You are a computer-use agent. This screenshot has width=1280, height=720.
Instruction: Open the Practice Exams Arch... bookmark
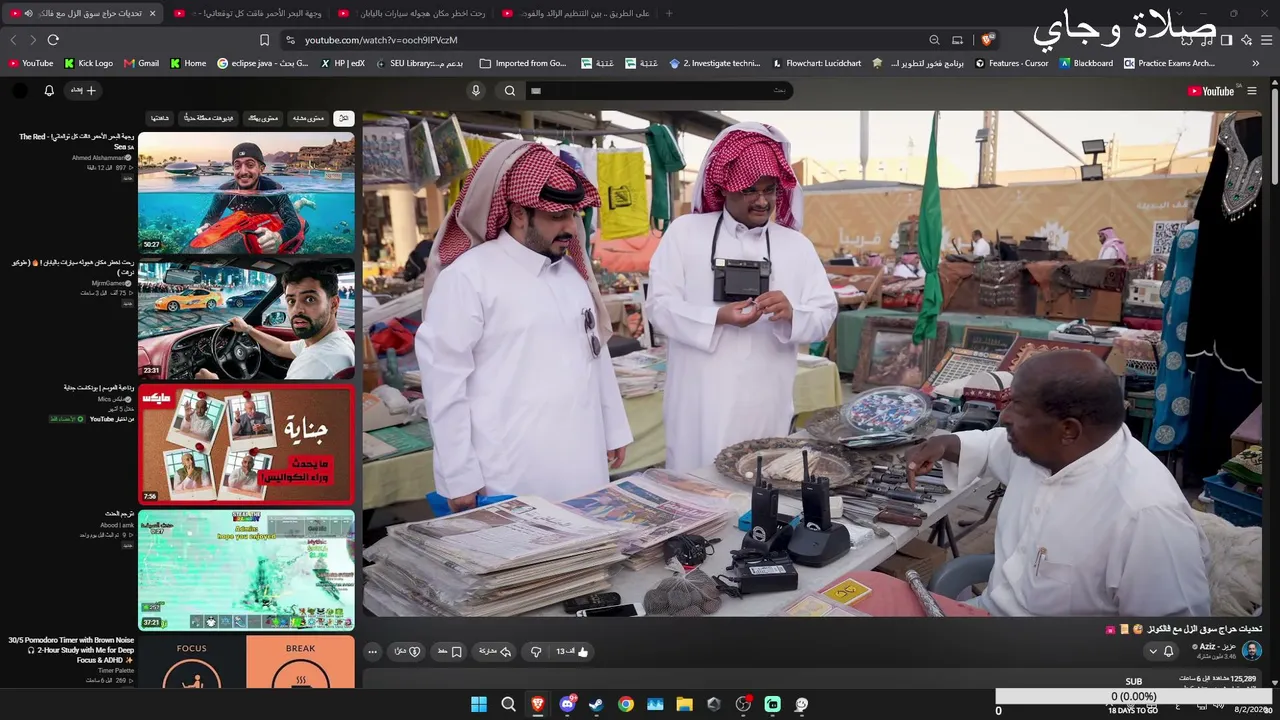(x=1169, y=63)
